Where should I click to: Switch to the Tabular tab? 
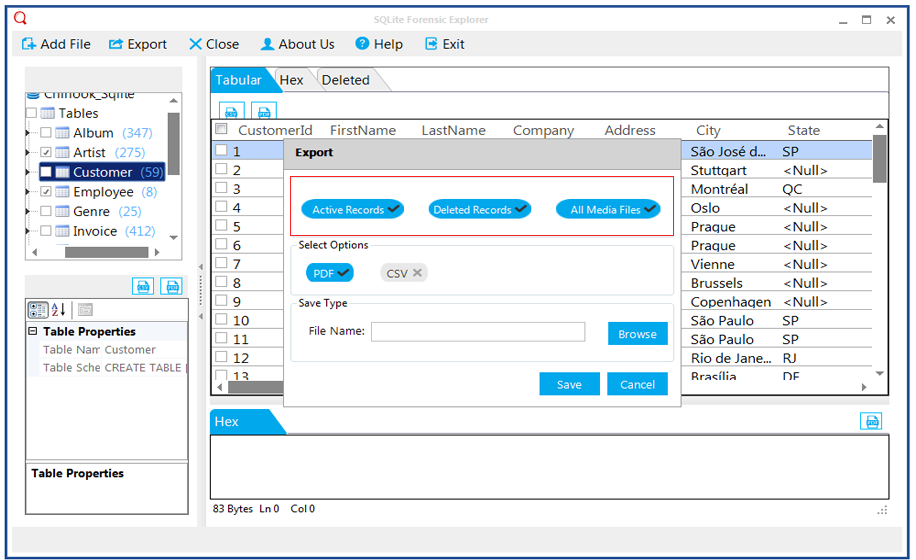point(238,80)
